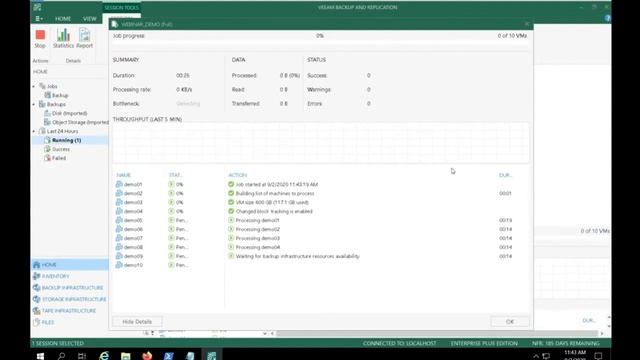This screenshot has height=360, width=640.
Task: Select the SESSION TOOLS tab
Action: pos(122,8)
